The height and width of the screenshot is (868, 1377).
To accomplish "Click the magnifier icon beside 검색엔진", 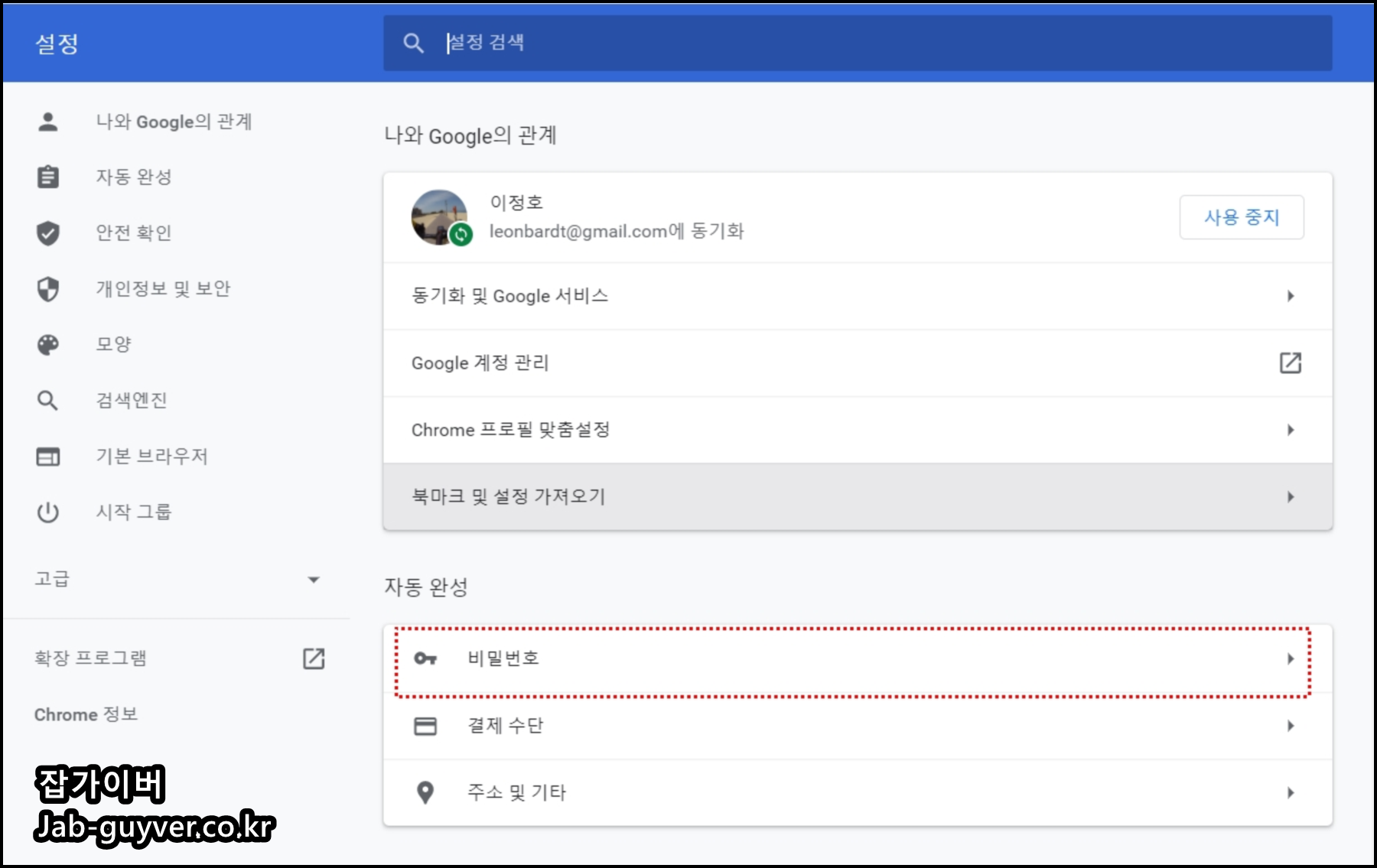I will tap(48, 400).
